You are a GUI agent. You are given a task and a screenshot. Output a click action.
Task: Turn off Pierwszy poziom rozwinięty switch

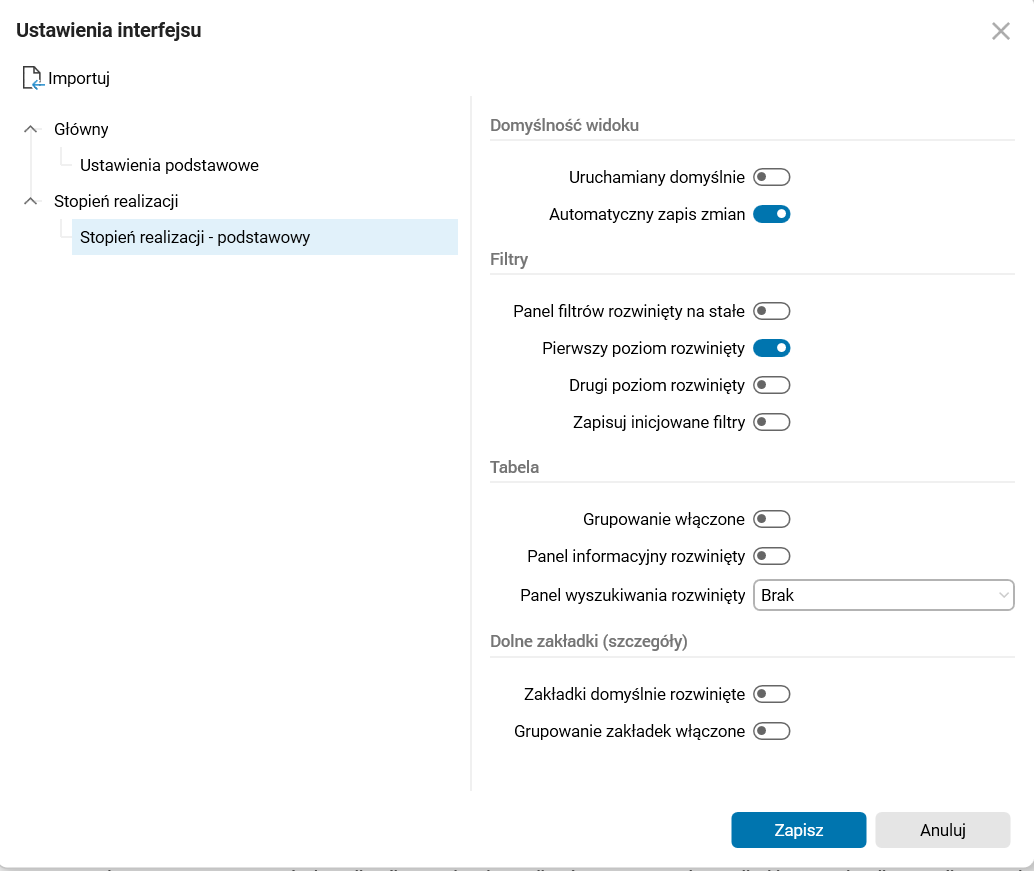tap(771, 348)
